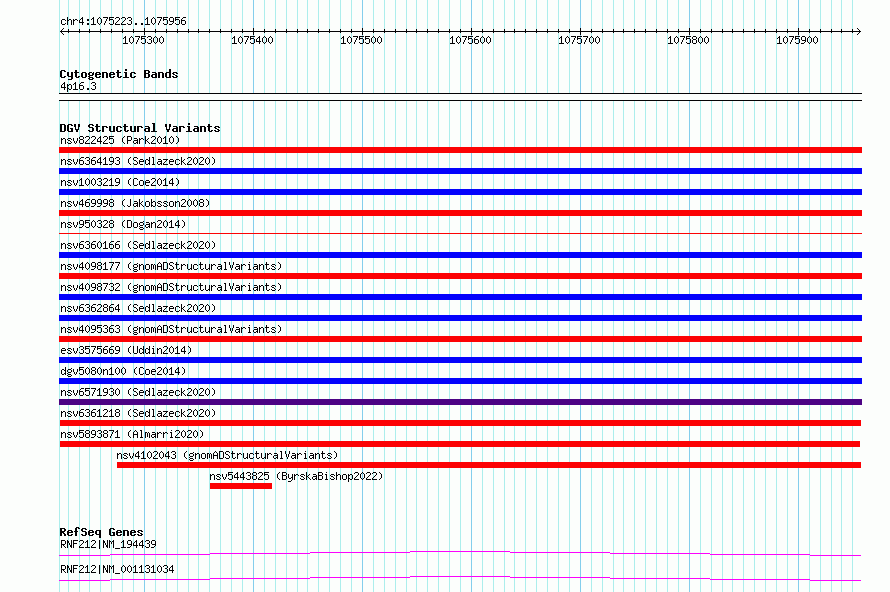The height and width of the screenshot is (592, 890).
Task: Open the RNF212|NM_001131034 gene label
Action: [x=117, y=569]
